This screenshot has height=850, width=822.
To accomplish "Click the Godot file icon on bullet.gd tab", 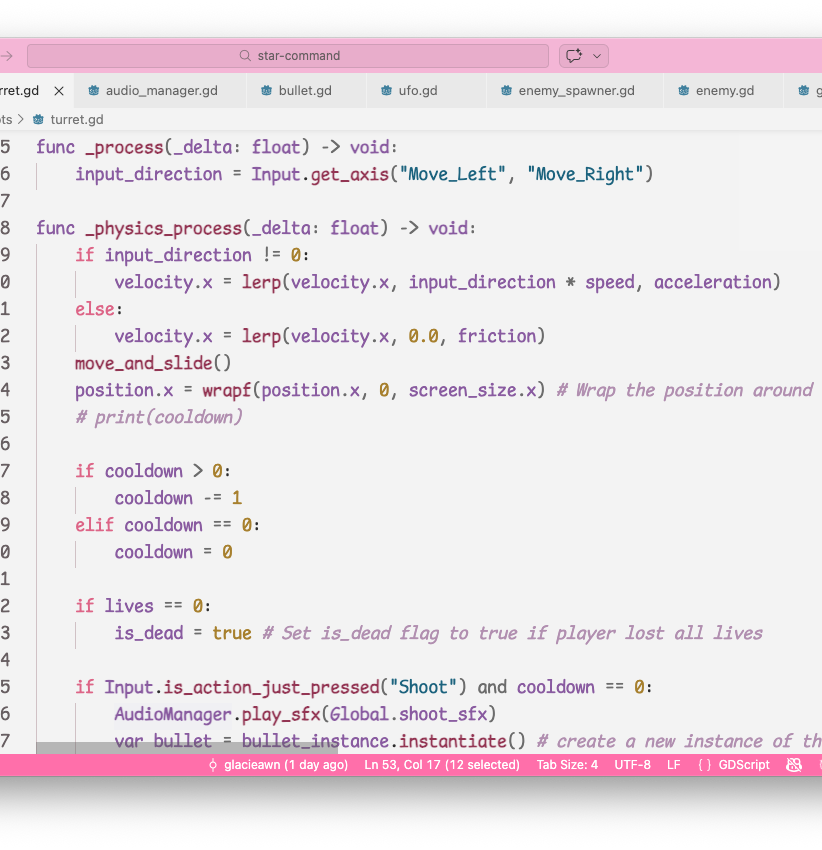I will [267, 91].
